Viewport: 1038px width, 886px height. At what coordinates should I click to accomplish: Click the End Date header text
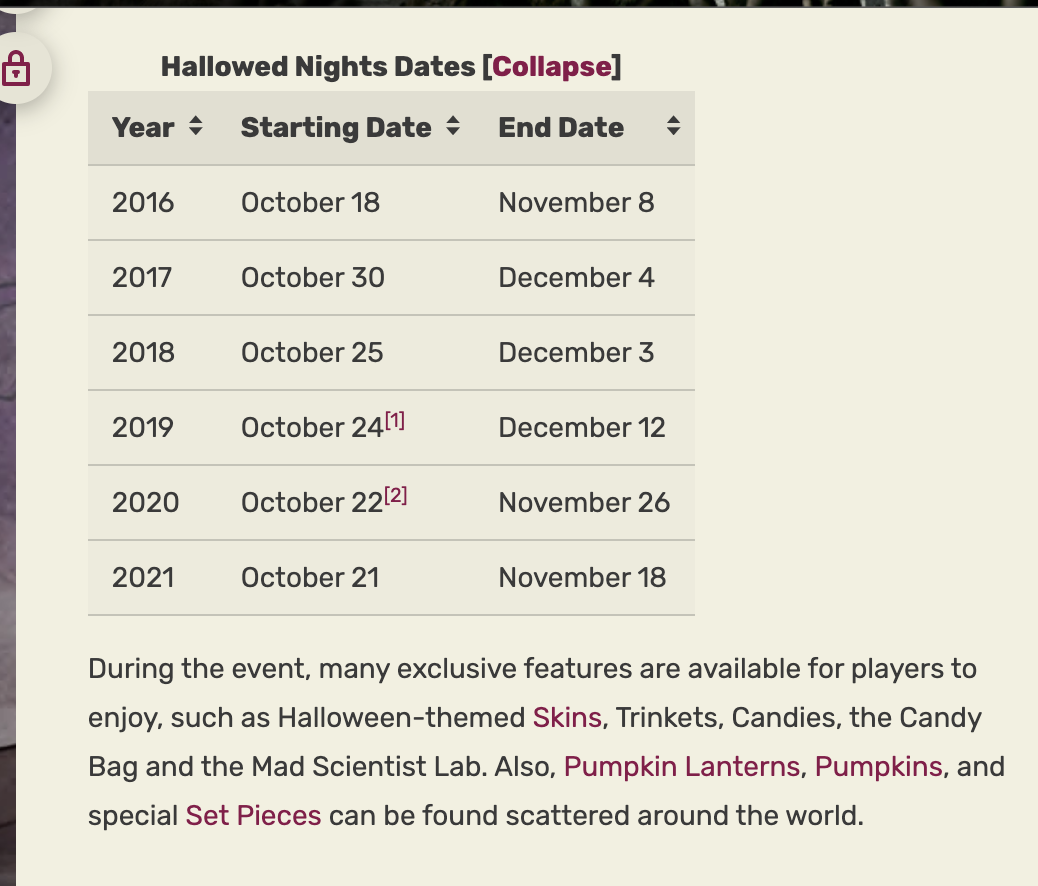(561, 128)
